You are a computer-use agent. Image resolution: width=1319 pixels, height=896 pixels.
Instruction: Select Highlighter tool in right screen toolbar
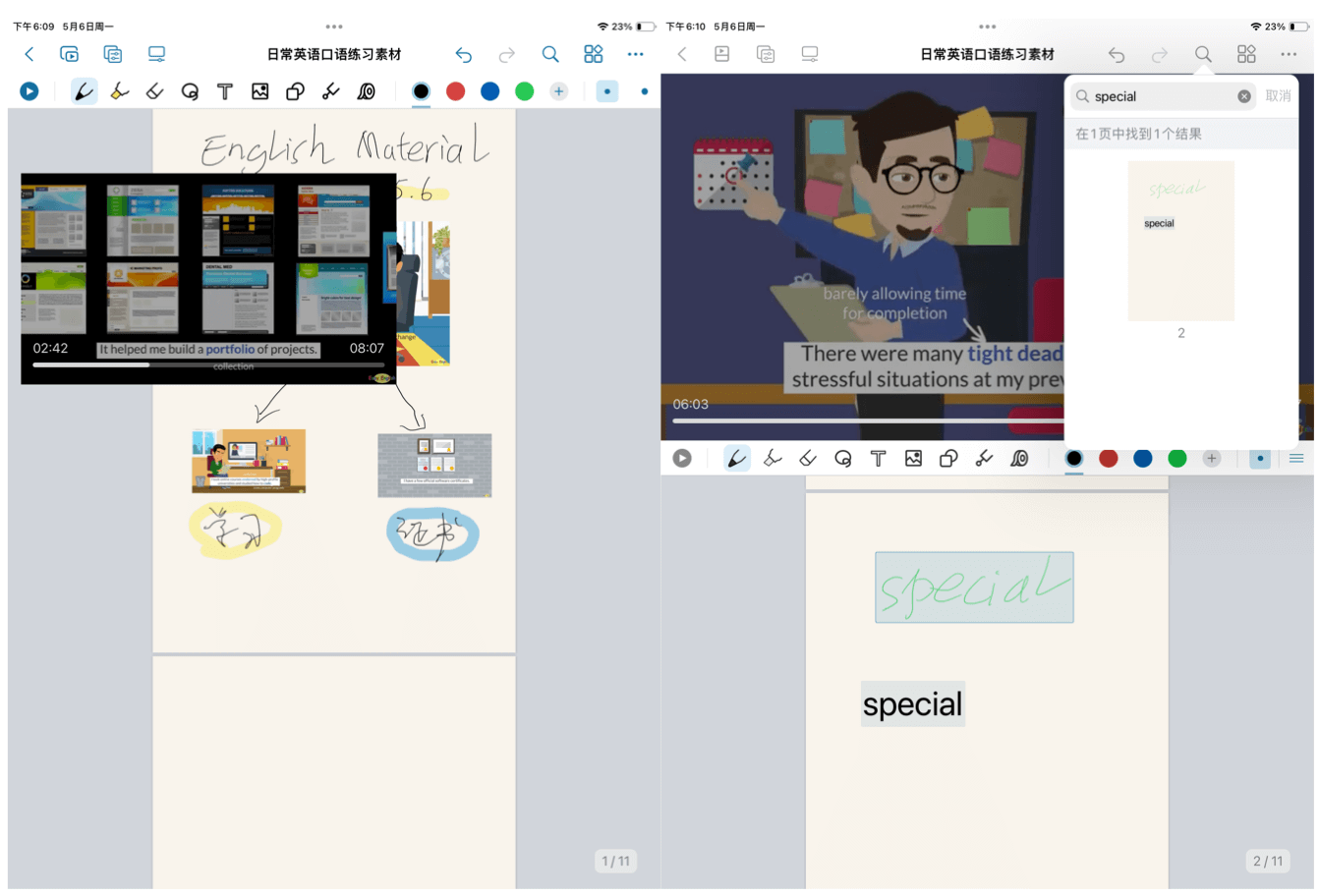773,458
